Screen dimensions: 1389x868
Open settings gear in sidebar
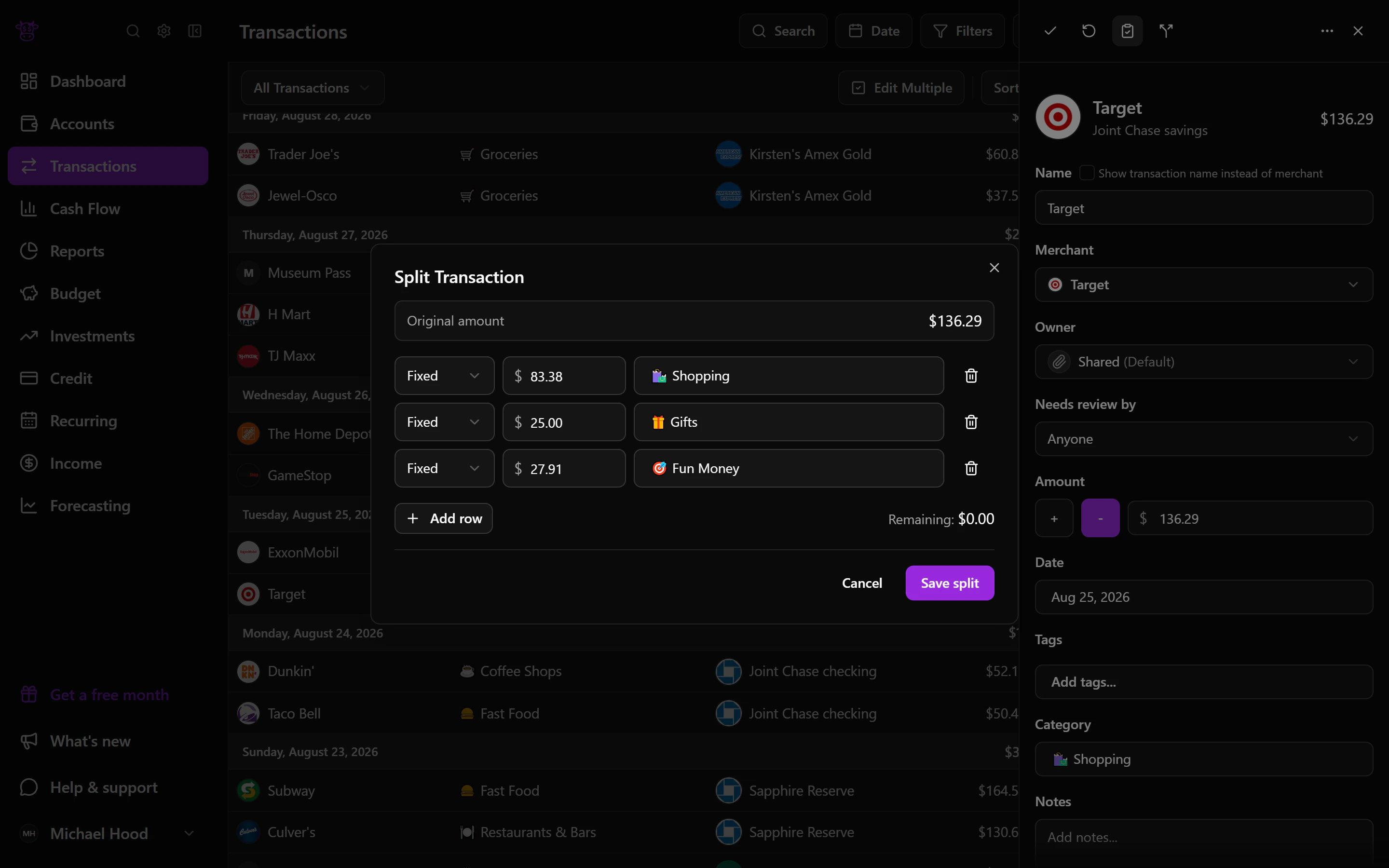(x=164, y=31)
